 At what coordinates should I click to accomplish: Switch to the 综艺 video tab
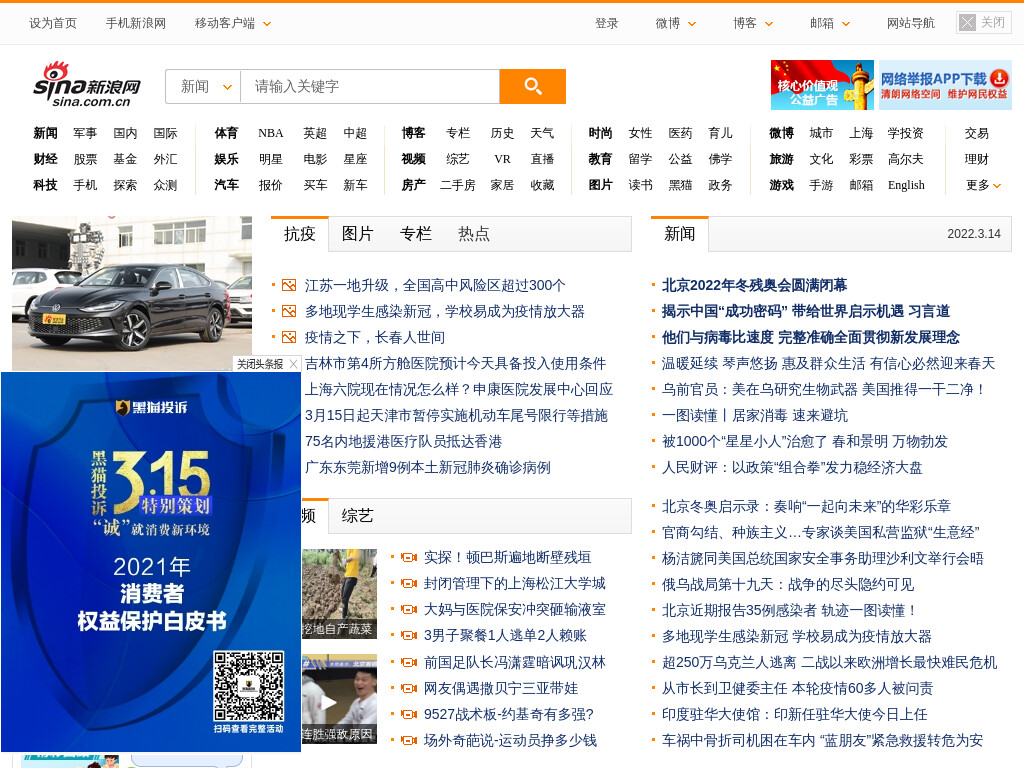tap(357, 516)
